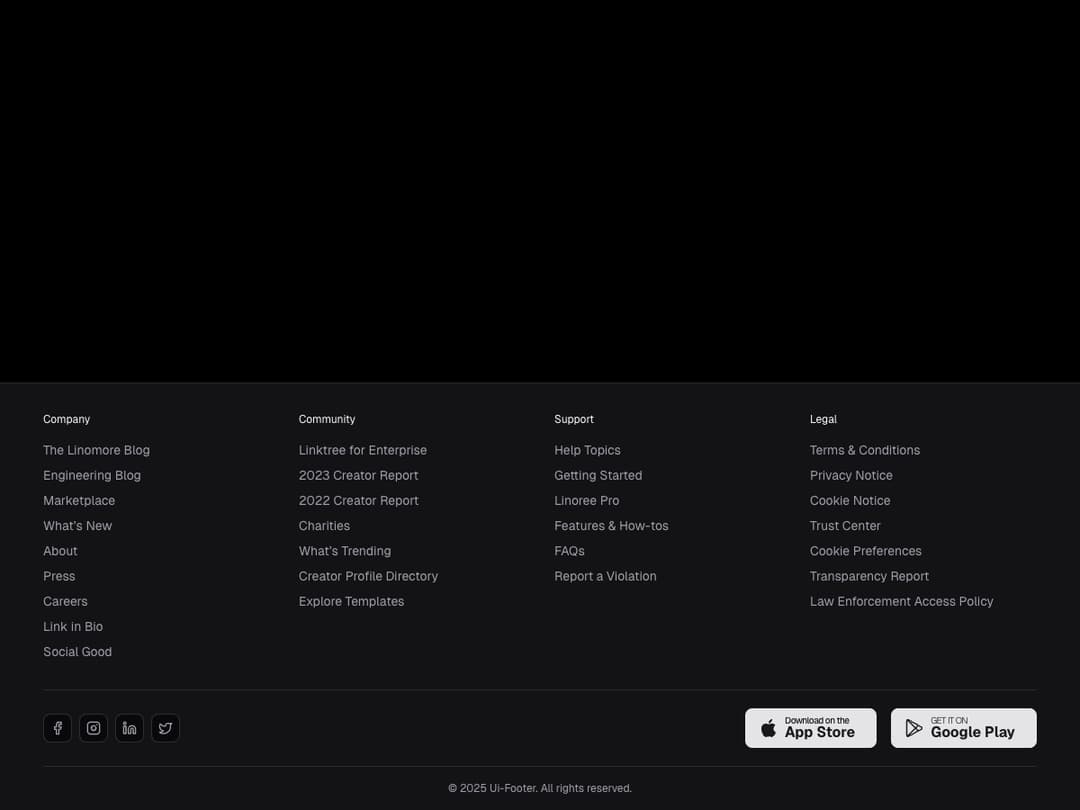Open Cookie Preferences link
This screenshot has height=810, width=1080.
point(866,551)
